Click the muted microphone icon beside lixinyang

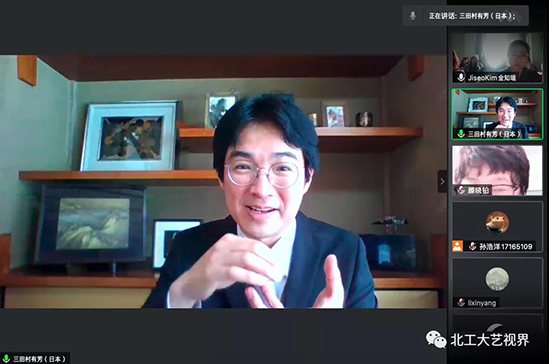click(461, 303)
